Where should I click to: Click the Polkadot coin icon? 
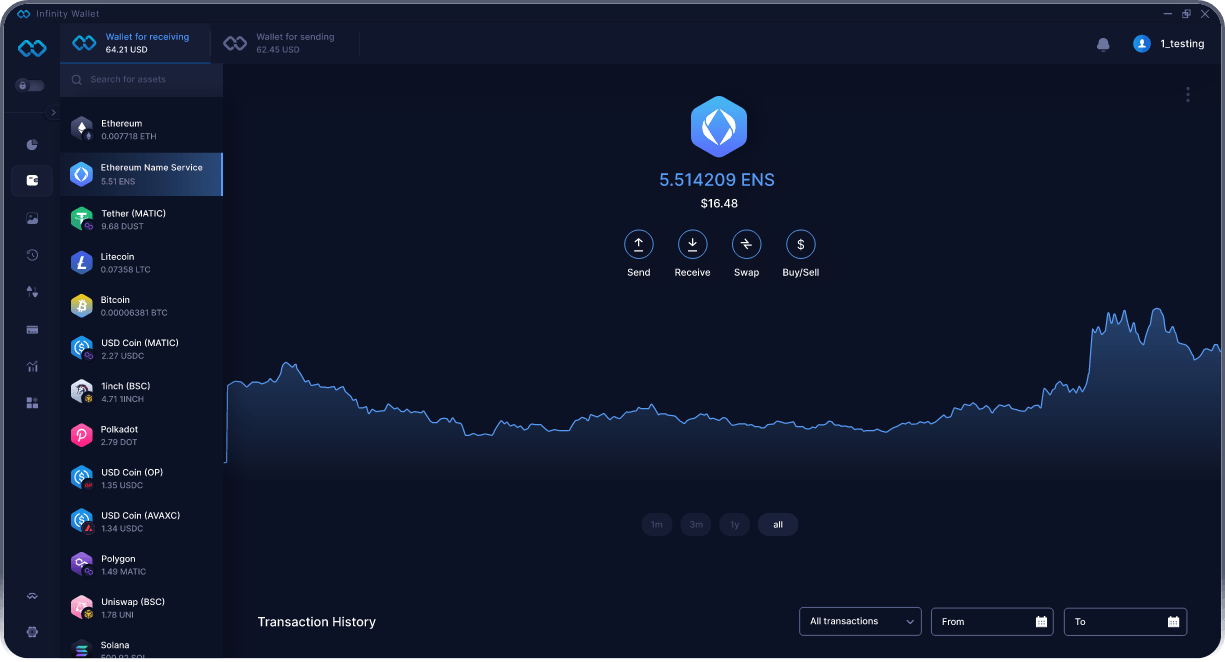tap(82, 435)
